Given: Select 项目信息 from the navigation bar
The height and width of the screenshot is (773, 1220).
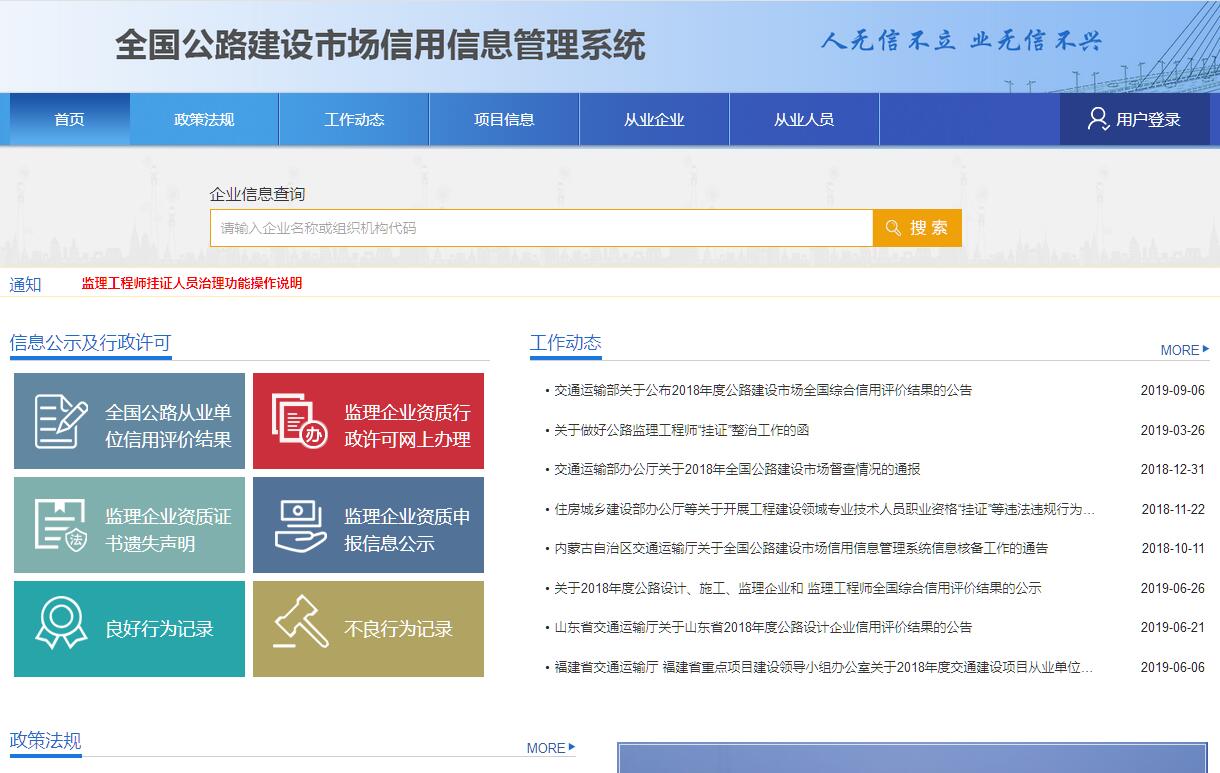Looking at the screenshot, I should click(x=504, y=119).
